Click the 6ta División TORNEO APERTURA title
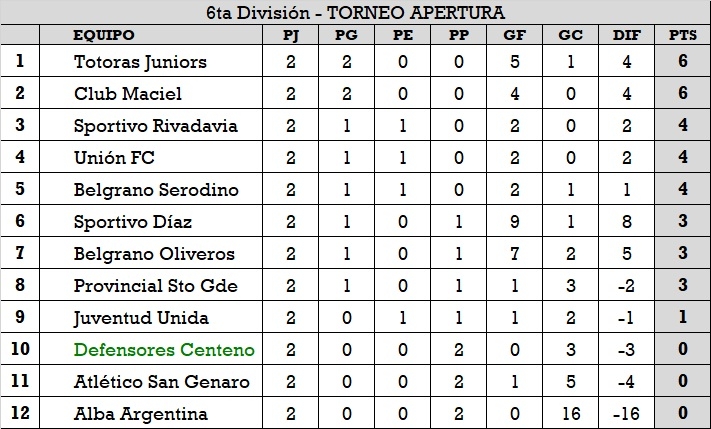This screenshot has height=429, width=711. pyautogui.click(x=355, y=13)
